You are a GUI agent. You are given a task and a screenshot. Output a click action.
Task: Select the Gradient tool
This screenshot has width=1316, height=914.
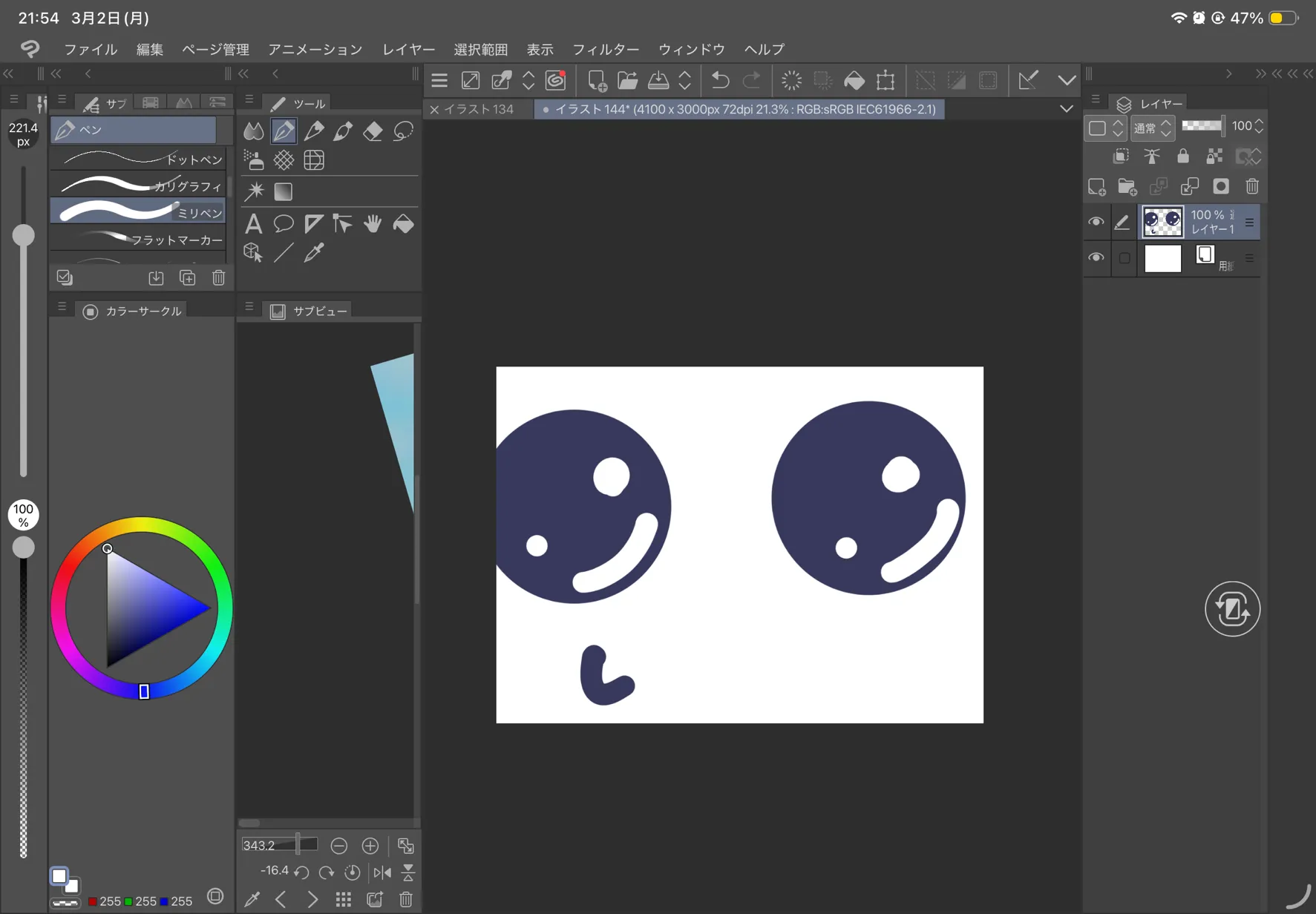(284, 192)
